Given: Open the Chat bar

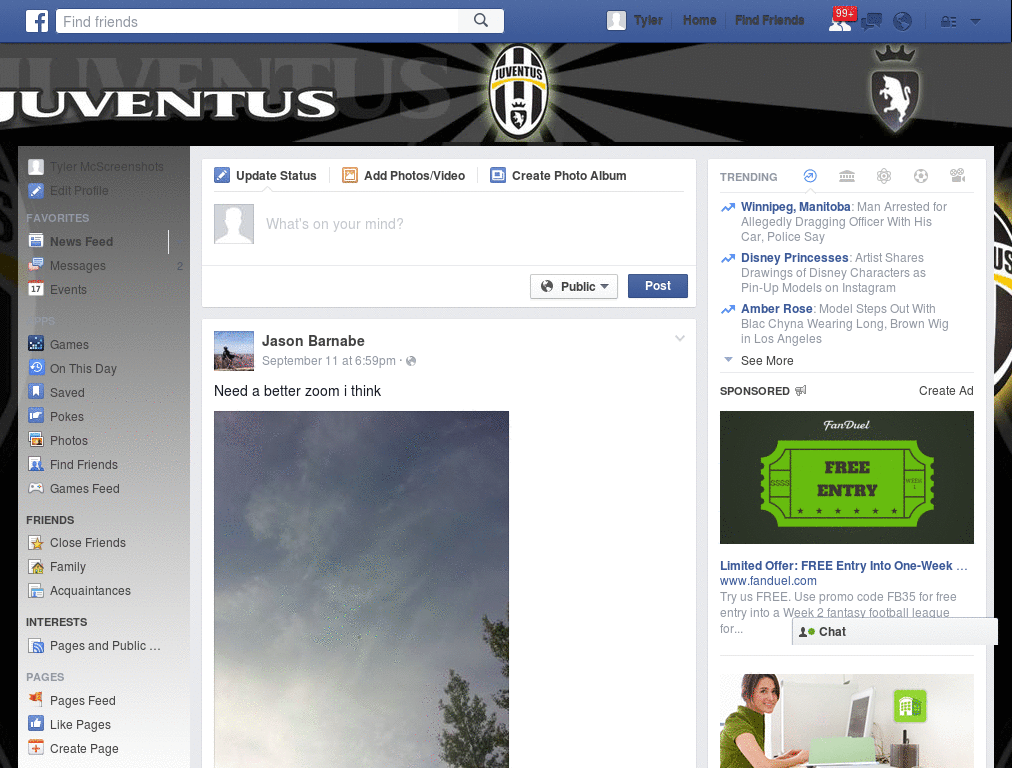Looking at the screenshot, I should tap(895, 632).
